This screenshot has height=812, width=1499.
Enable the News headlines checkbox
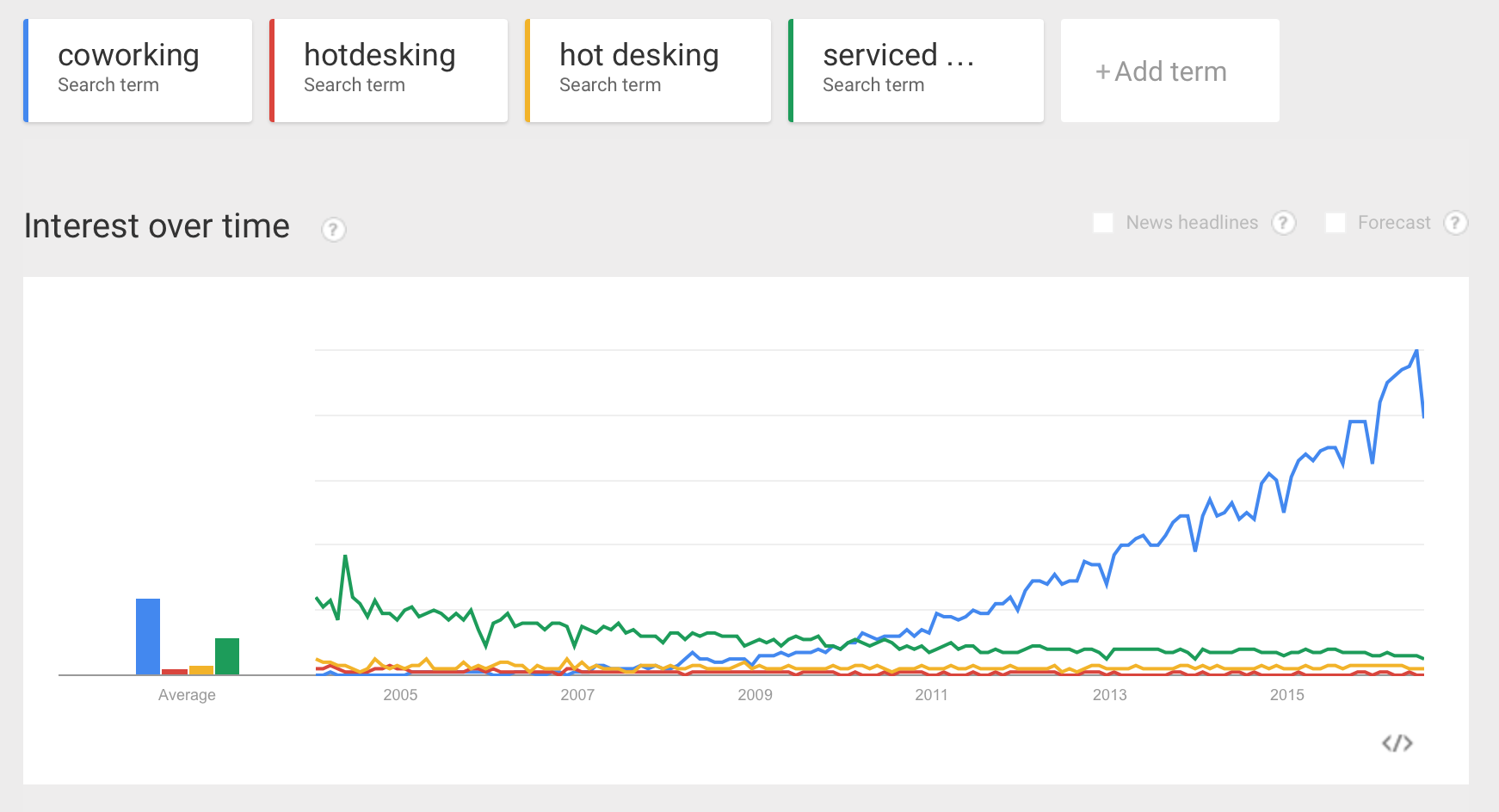click(x=1103, y=223)
